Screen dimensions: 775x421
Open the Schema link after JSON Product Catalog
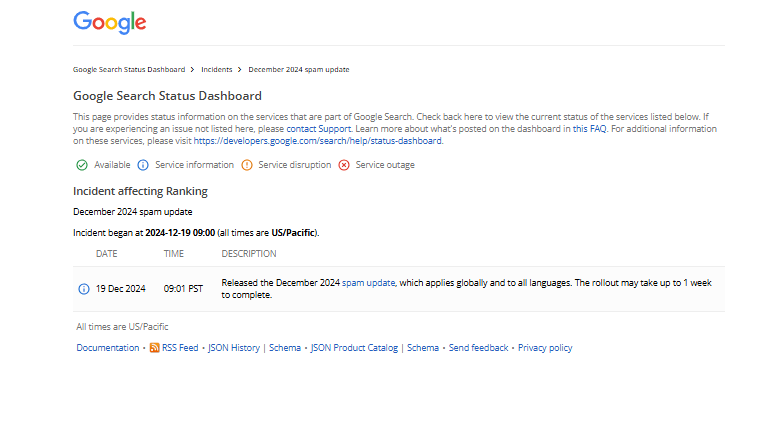[423, 348]
